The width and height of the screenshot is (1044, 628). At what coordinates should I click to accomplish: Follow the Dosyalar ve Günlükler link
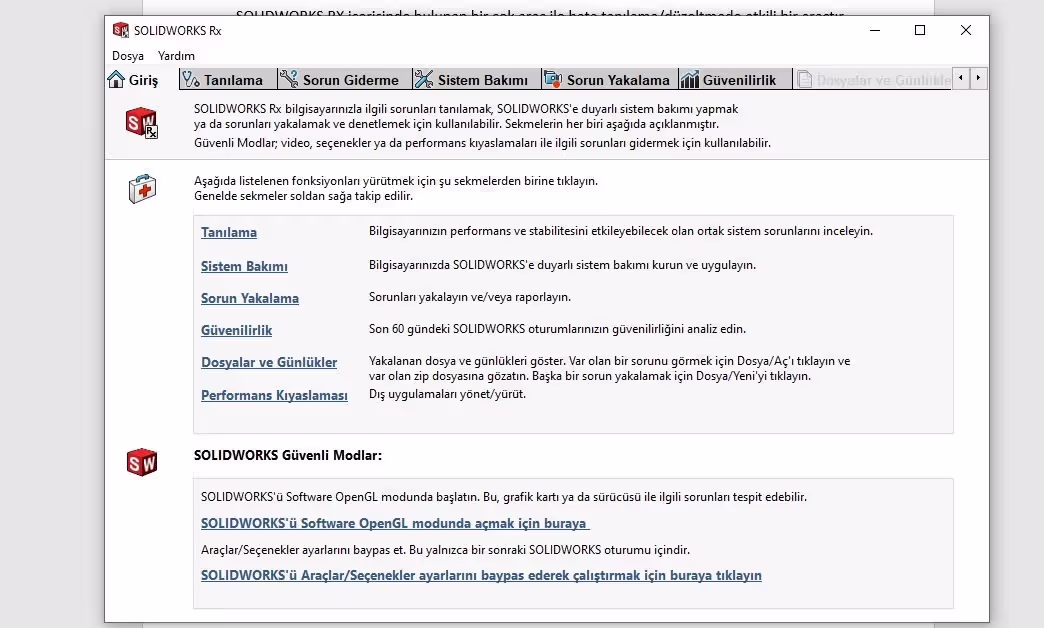point(269,362)
